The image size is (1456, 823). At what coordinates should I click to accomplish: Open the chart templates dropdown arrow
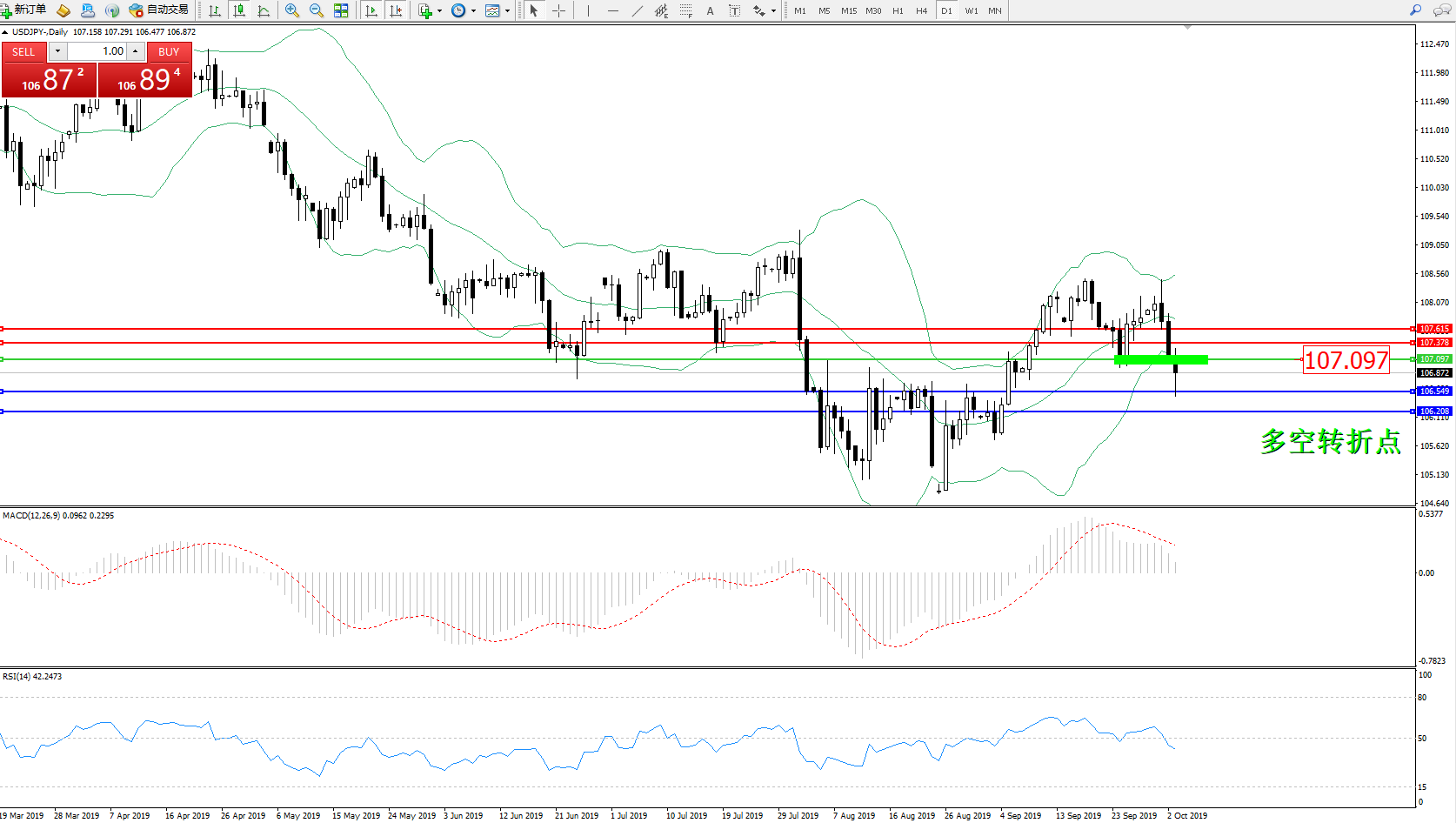(508, 11)
